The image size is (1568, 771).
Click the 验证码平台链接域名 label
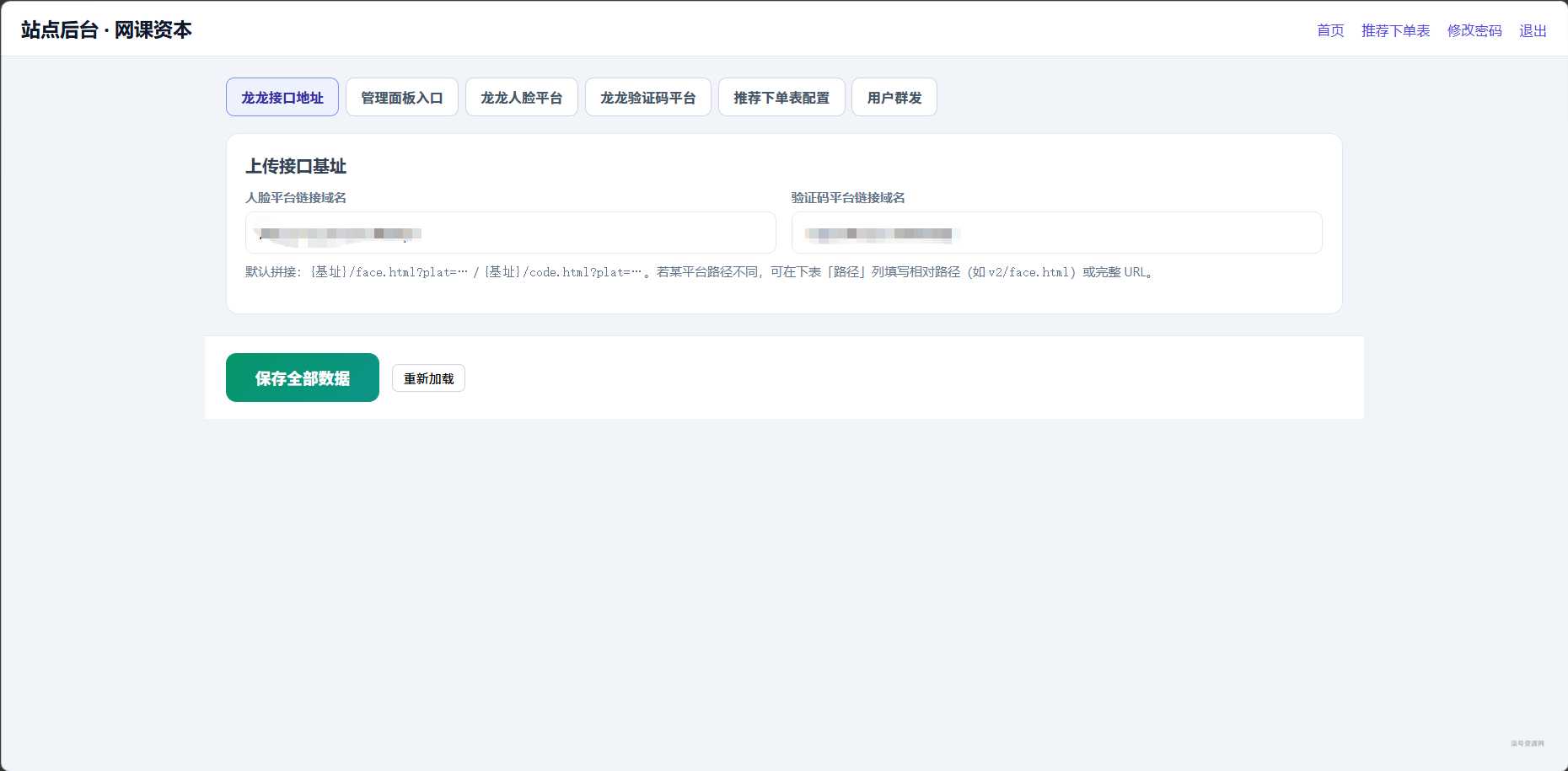(x=848, y=197)
